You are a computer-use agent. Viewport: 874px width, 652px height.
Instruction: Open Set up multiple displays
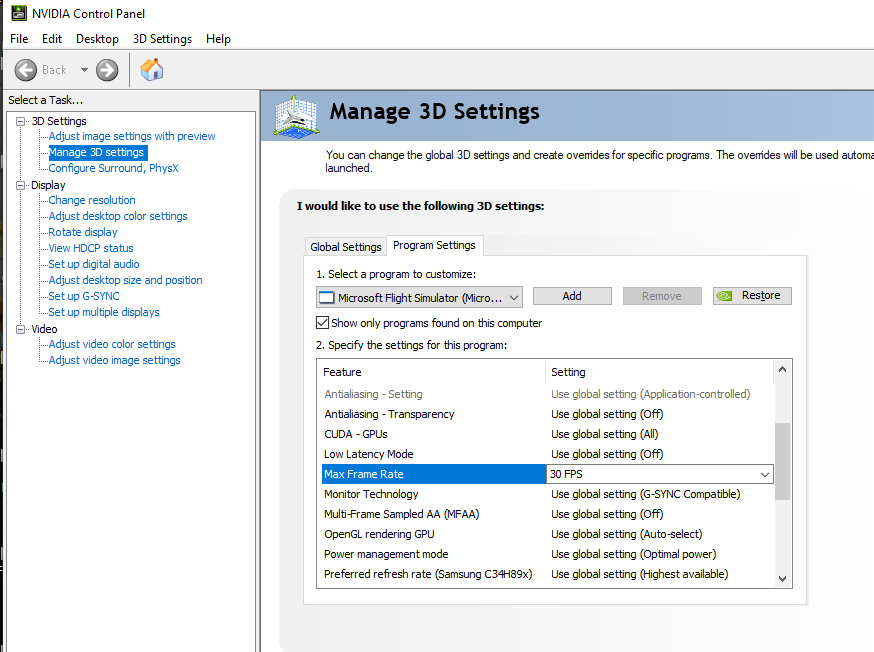click(104, 312)
